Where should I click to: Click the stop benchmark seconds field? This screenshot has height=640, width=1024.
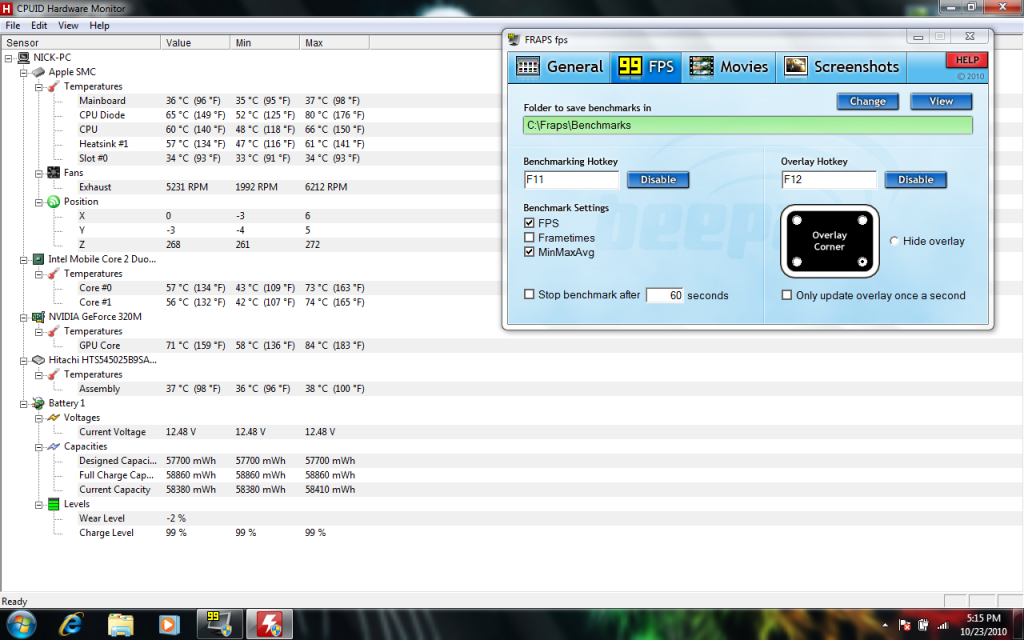pos(665,295)
